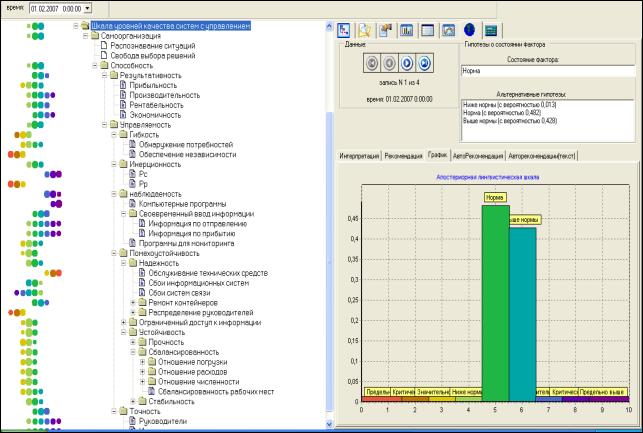
Task: Click folder icon of Надежность node
Action: click(x=133, y=263)
